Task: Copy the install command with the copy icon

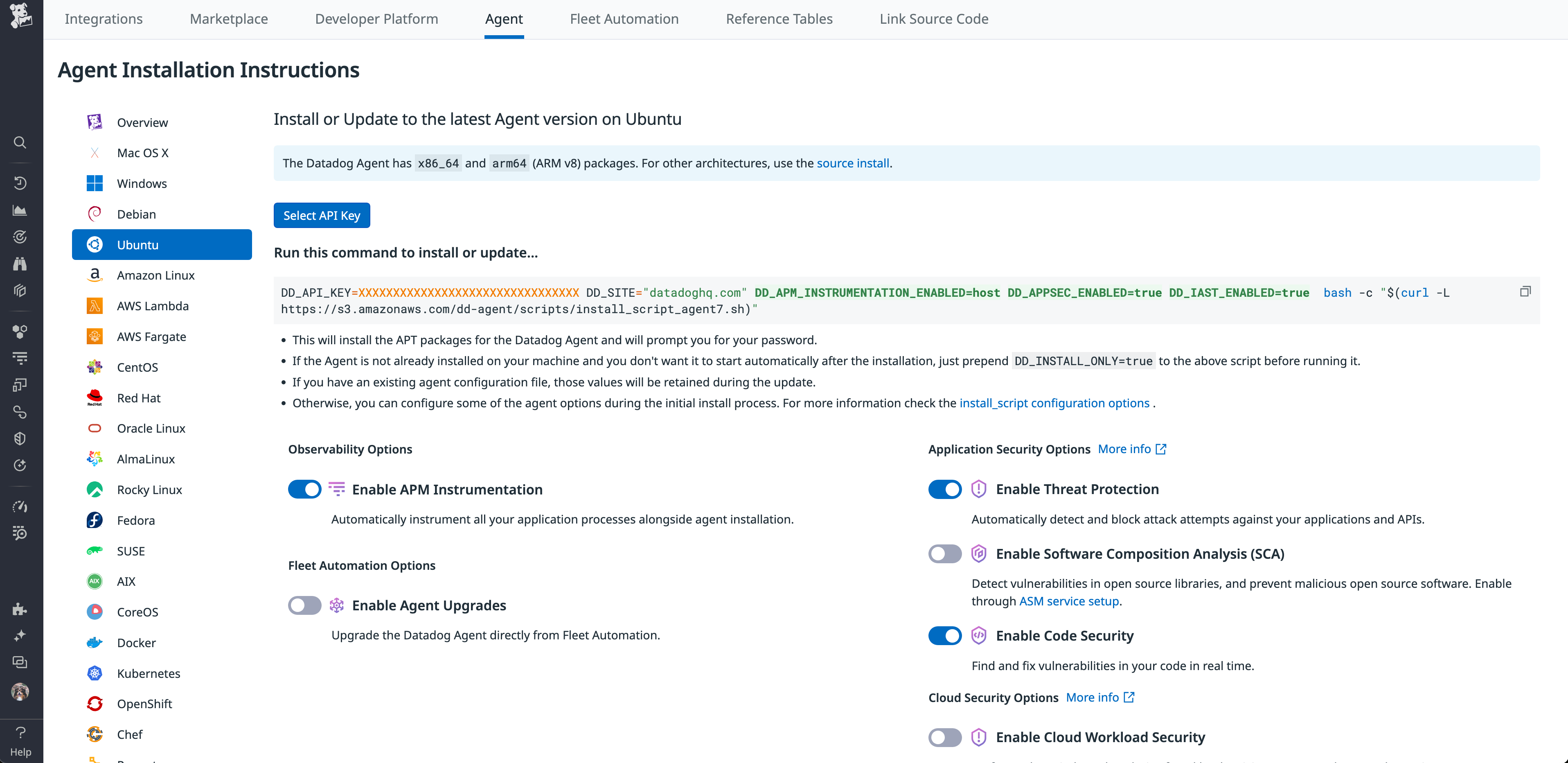Action: pos(1525,291)
